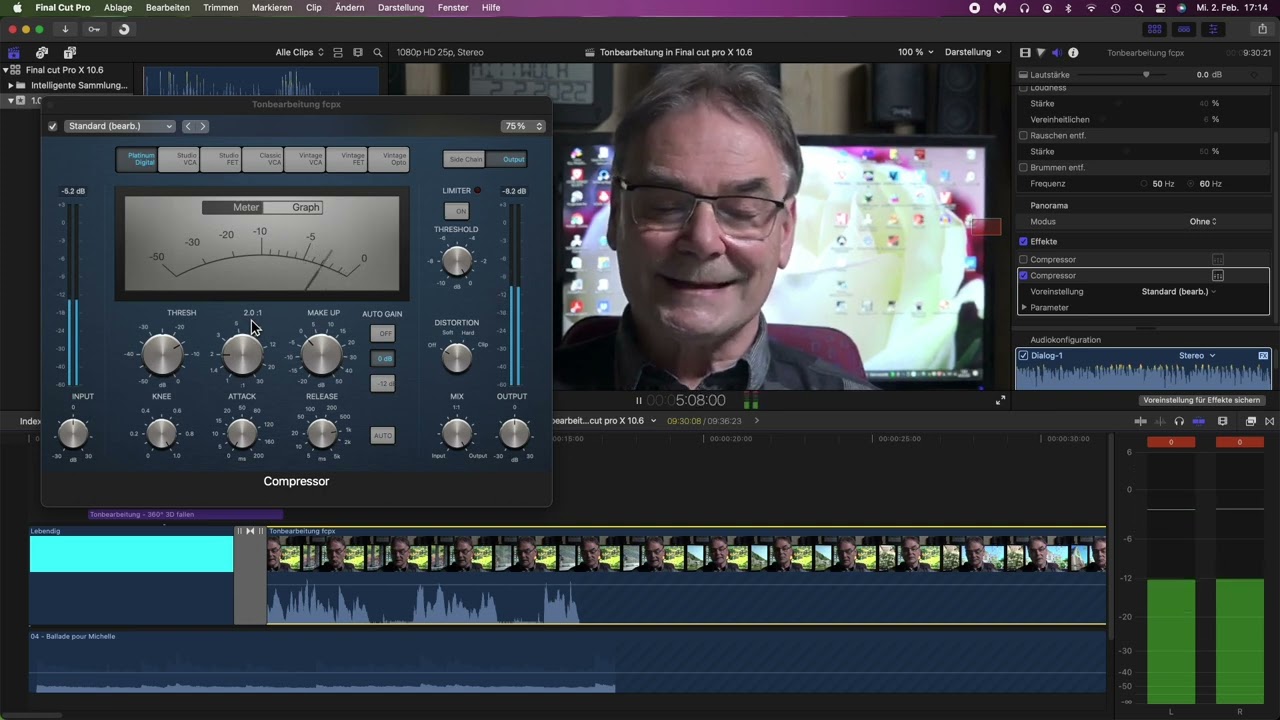The image size is (1280, 720).
Task: Open second Compressor's advanced editor icon
Action: (1218, 275)
